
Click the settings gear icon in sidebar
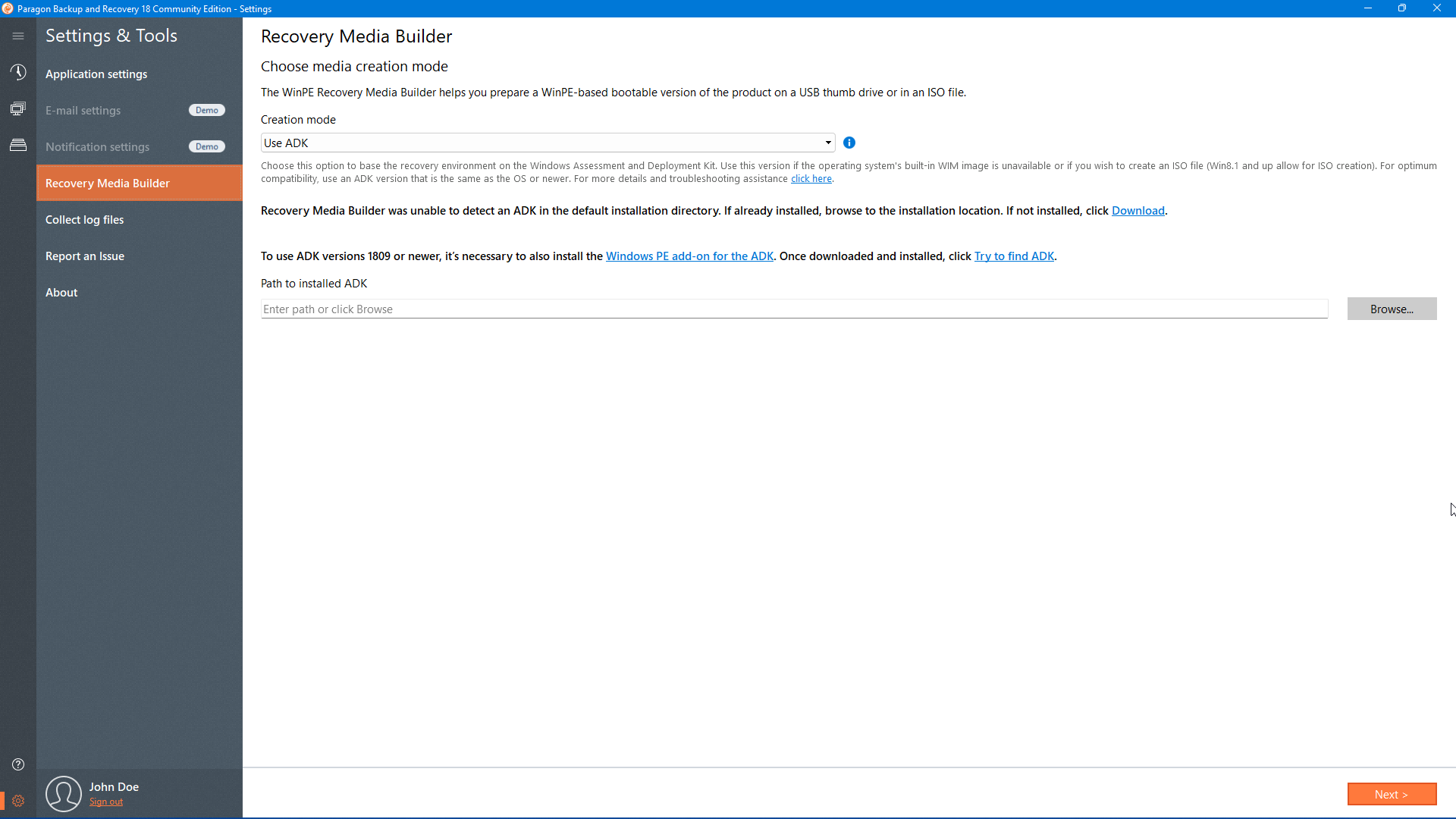18,801
